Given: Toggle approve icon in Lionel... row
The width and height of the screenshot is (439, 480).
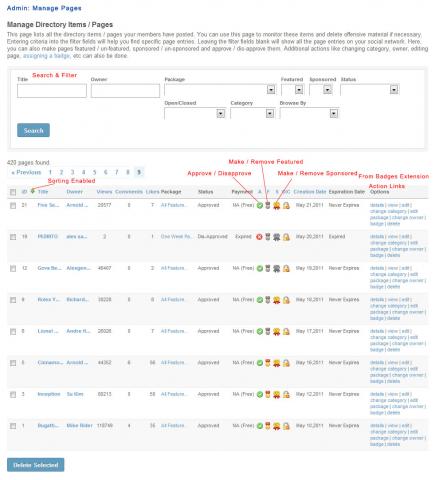Looking at the screenshot, I should click(260, 331).
